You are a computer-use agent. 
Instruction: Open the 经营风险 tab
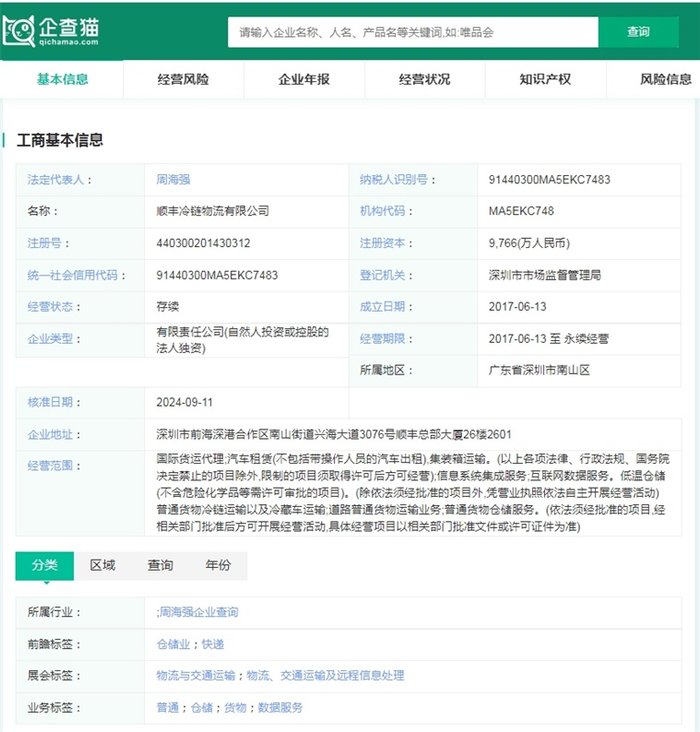(183, 79)
